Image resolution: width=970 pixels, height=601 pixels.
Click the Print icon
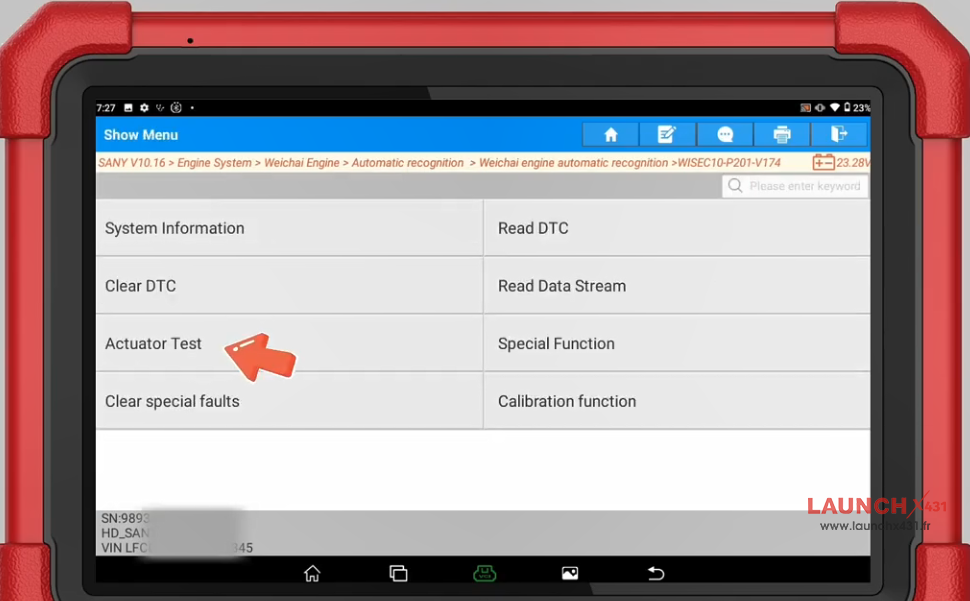[x=781, y=134]
